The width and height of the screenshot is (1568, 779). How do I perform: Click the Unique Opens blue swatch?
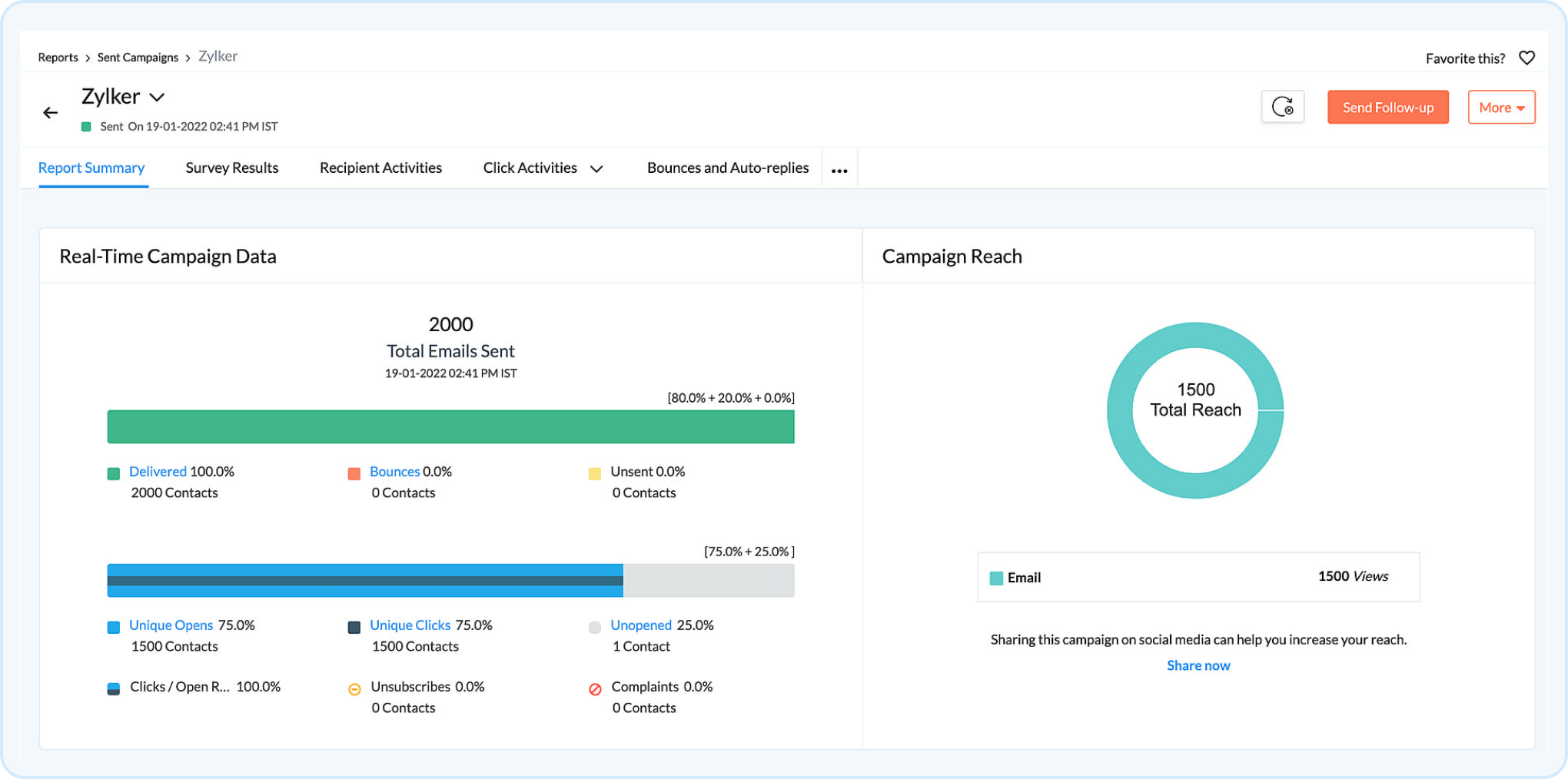coord(113,627)
